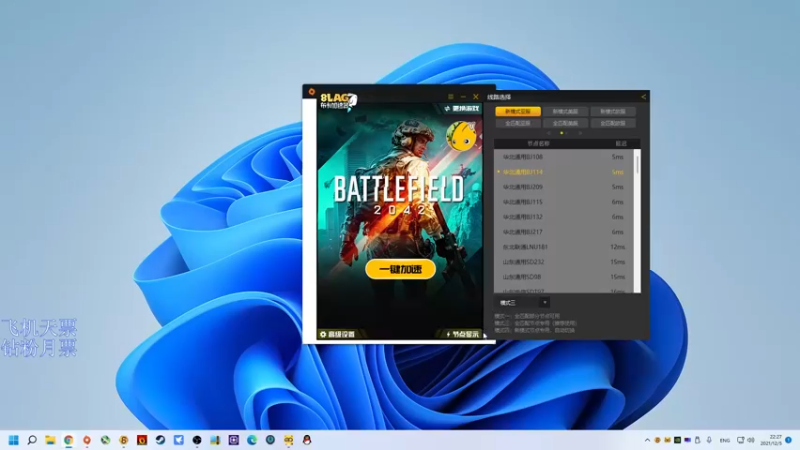Select the 全匹配亚服 tab

(518, 123)
